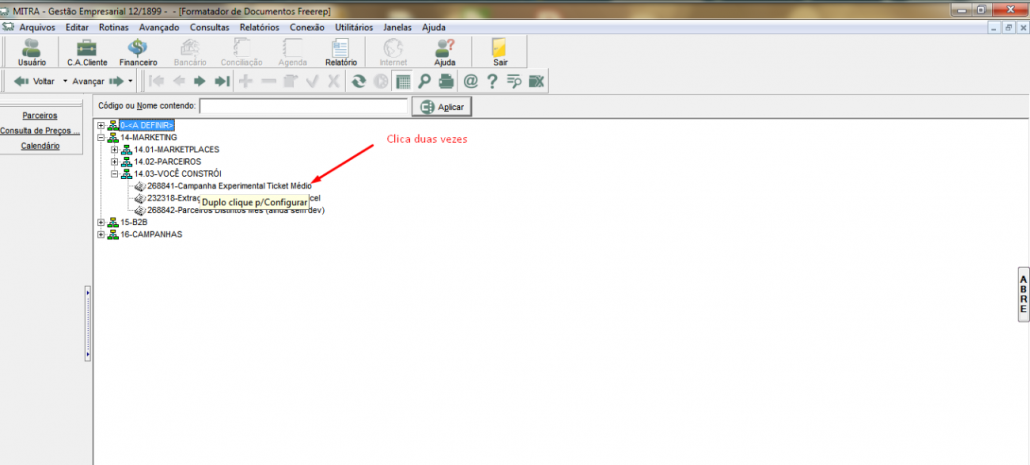Click the Relatório toolbar icon
The height and width of the screenshot is (465, 1030).
(341, 52)
